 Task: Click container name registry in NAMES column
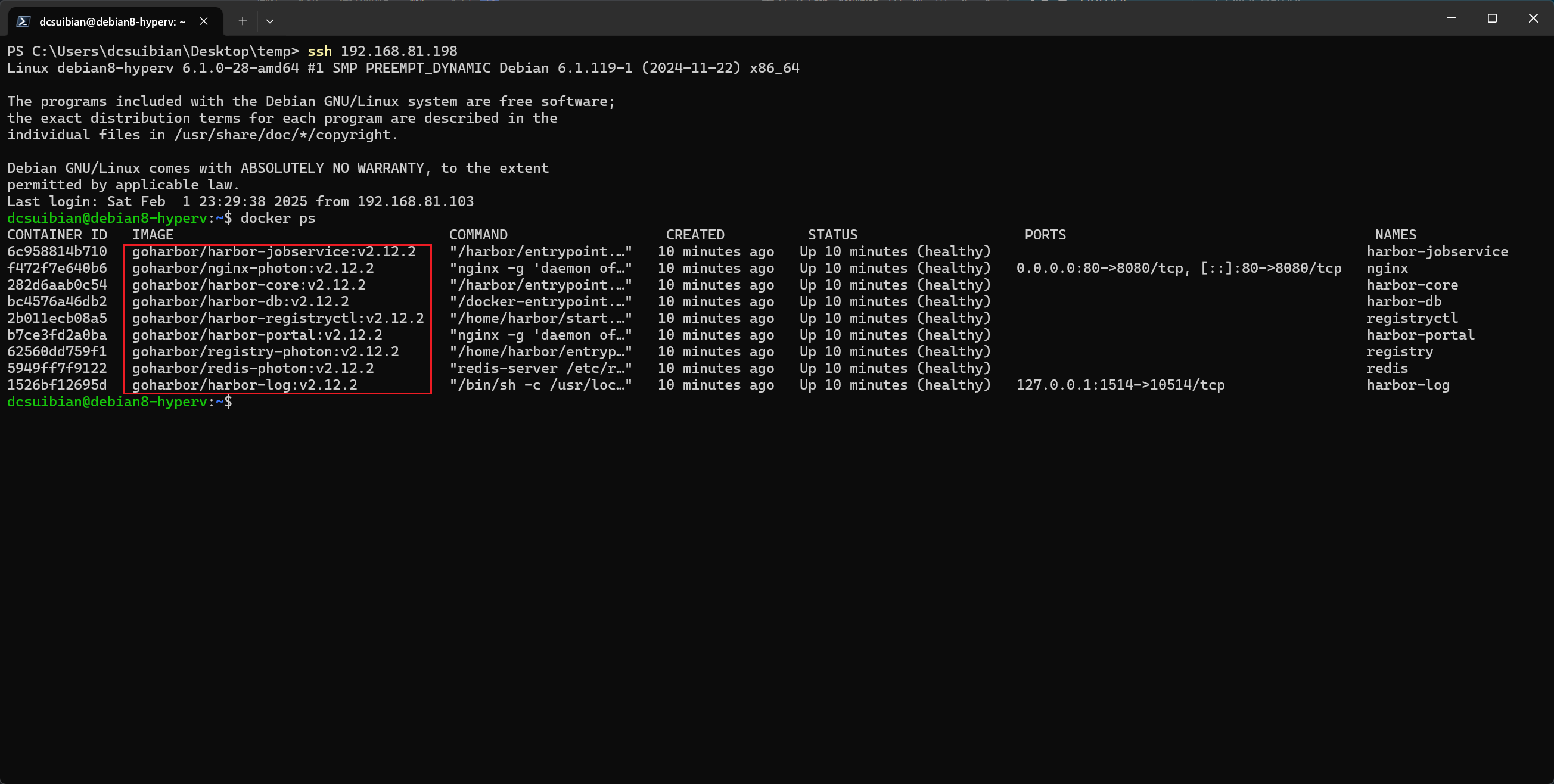pos(1400,351)
